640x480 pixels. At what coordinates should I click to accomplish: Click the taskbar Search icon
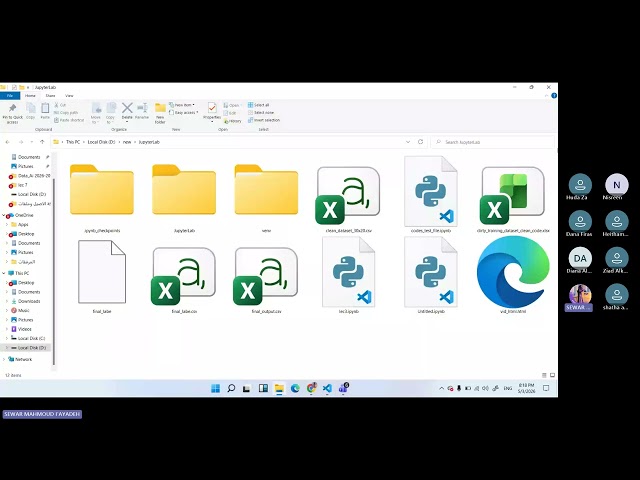[x=231, y=388]
